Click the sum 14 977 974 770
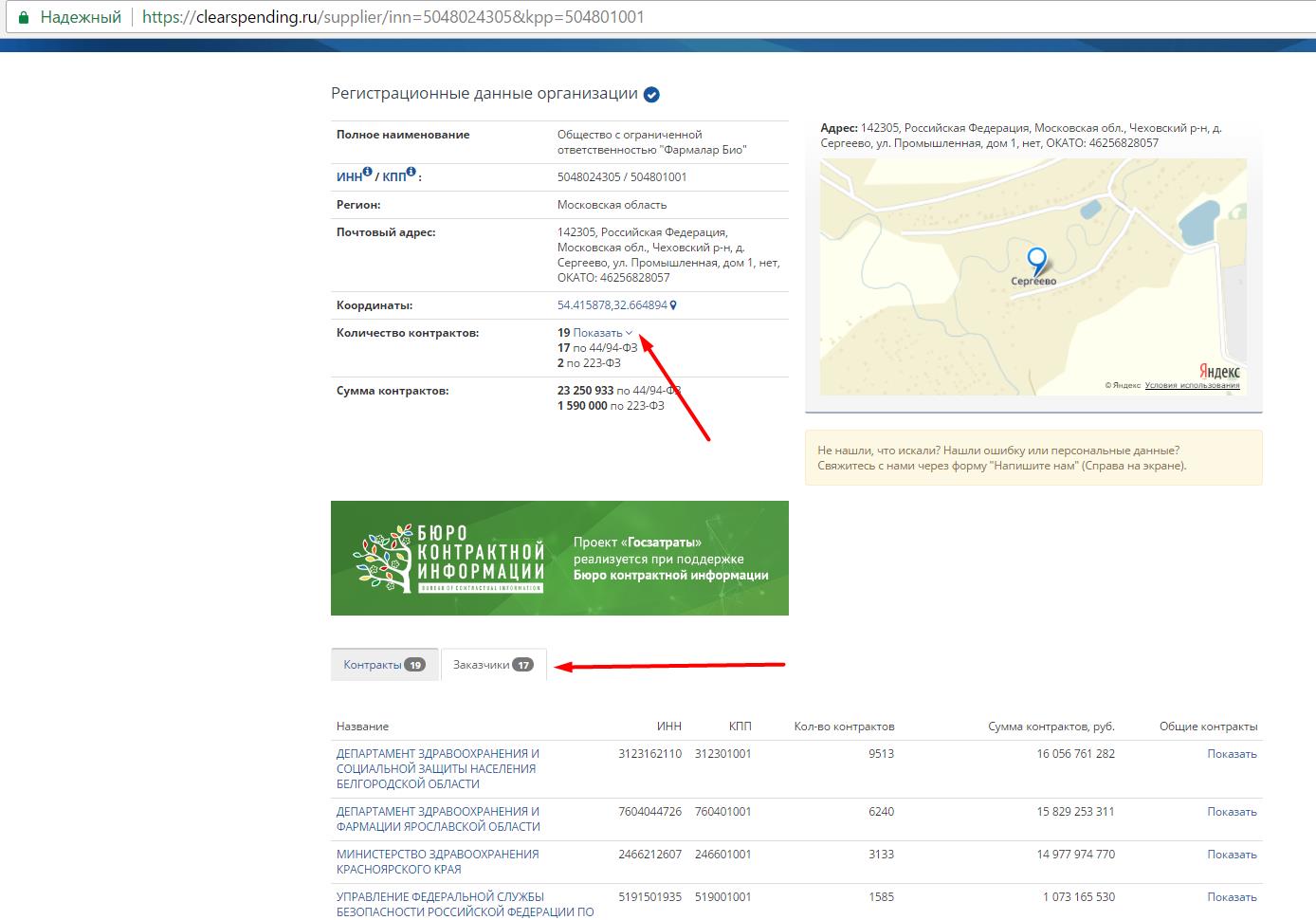The height and width of the screenshot is (920, 1316). click(1076, 855)
